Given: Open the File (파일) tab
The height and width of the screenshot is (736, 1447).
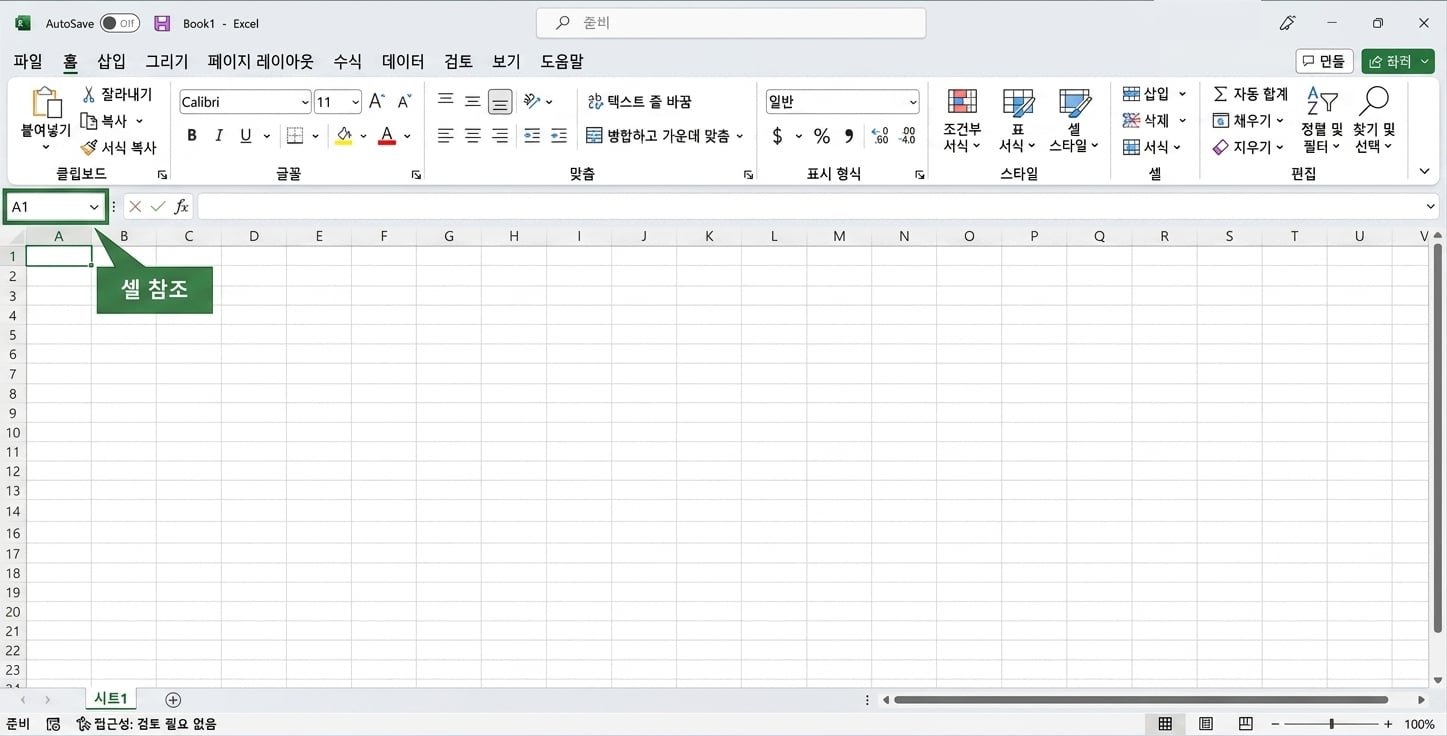Looking at the screenshot, I should tap(28, 62).
